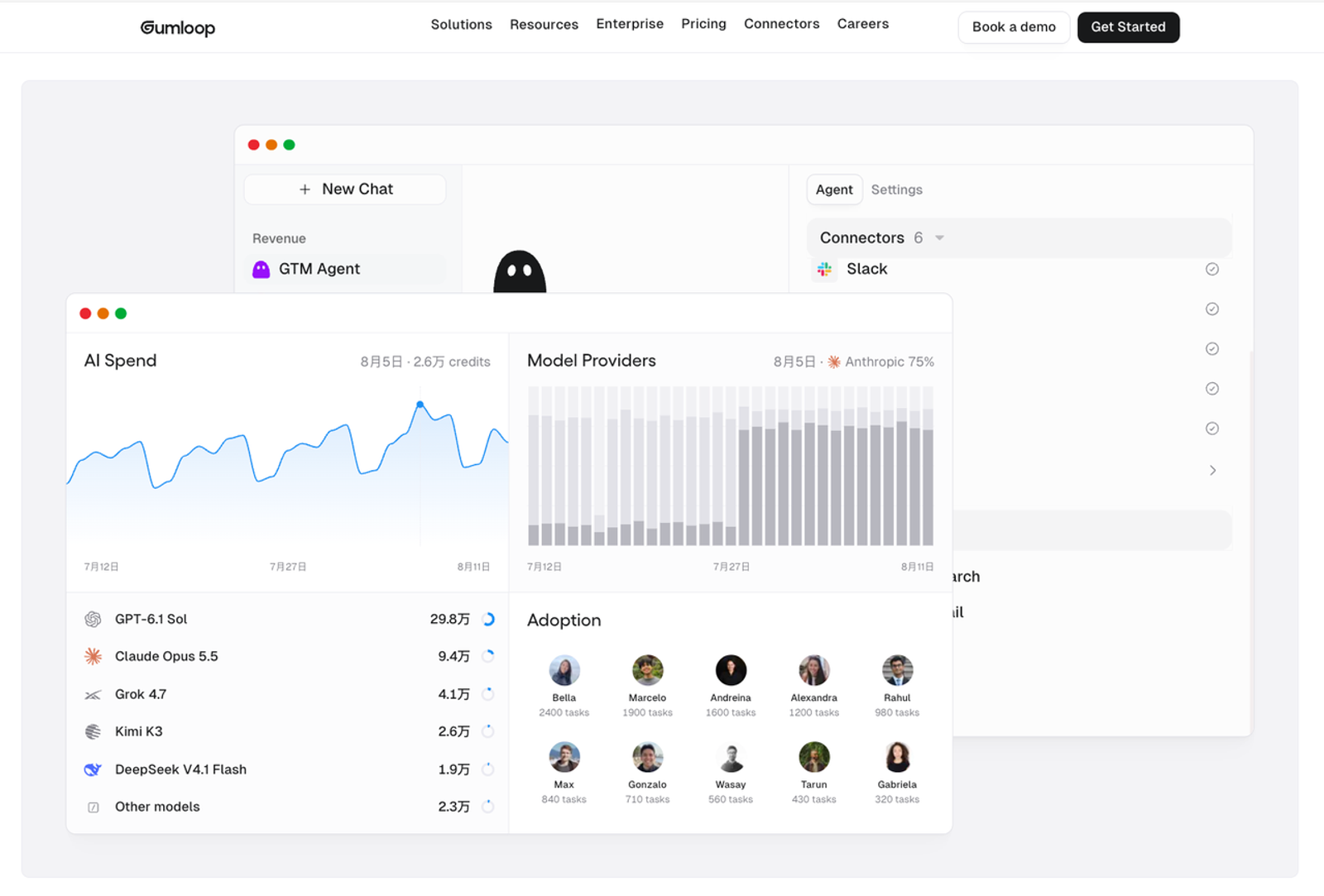Select Bella's avatar in Adoption
The width and height of the screenshot is (1324, 896).
[564, 670]
